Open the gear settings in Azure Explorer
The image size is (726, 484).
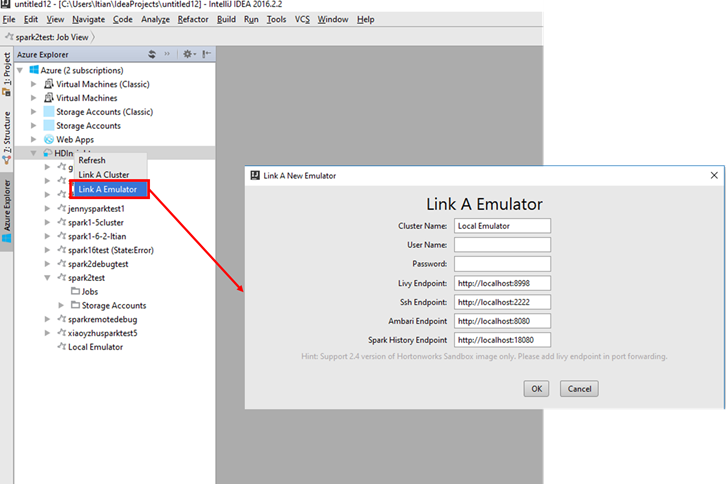pyautogui.click(x=189, y=54)
